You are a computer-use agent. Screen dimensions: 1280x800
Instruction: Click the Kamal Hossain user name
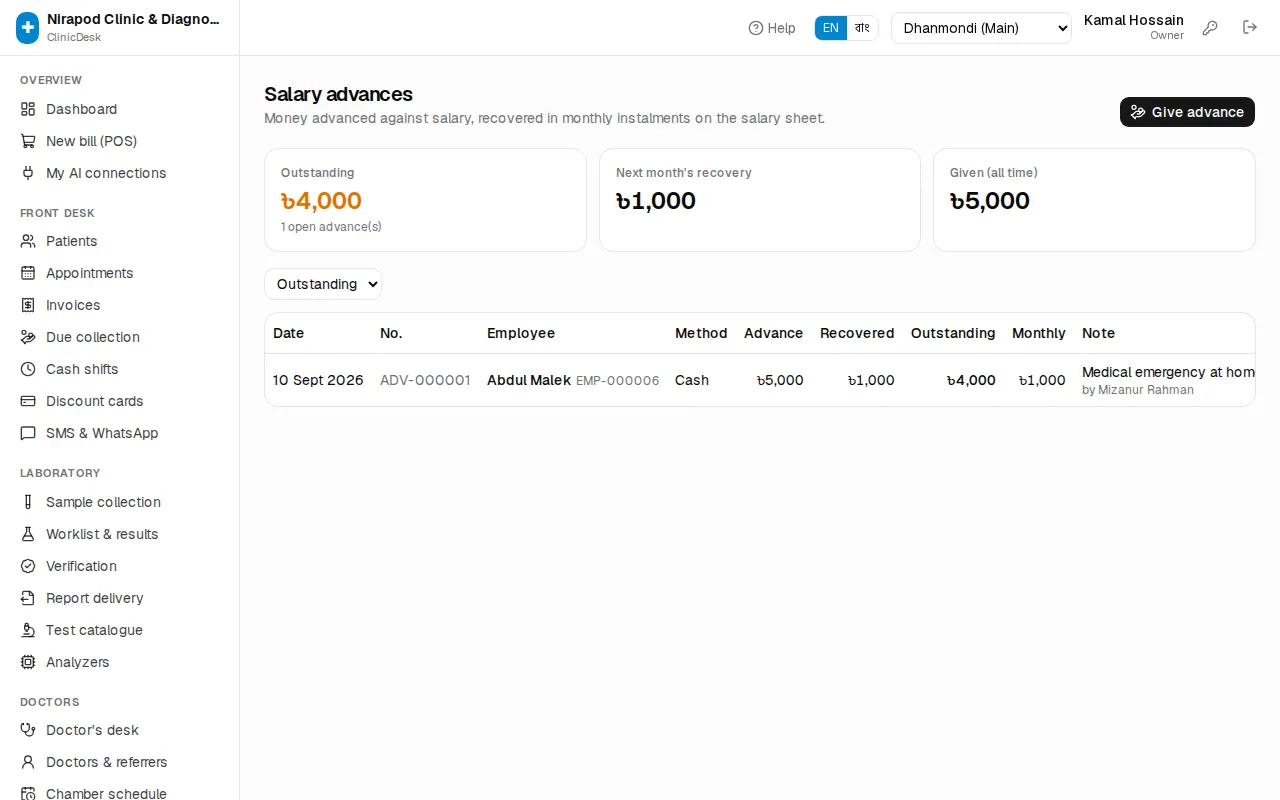coord(1134,20)
